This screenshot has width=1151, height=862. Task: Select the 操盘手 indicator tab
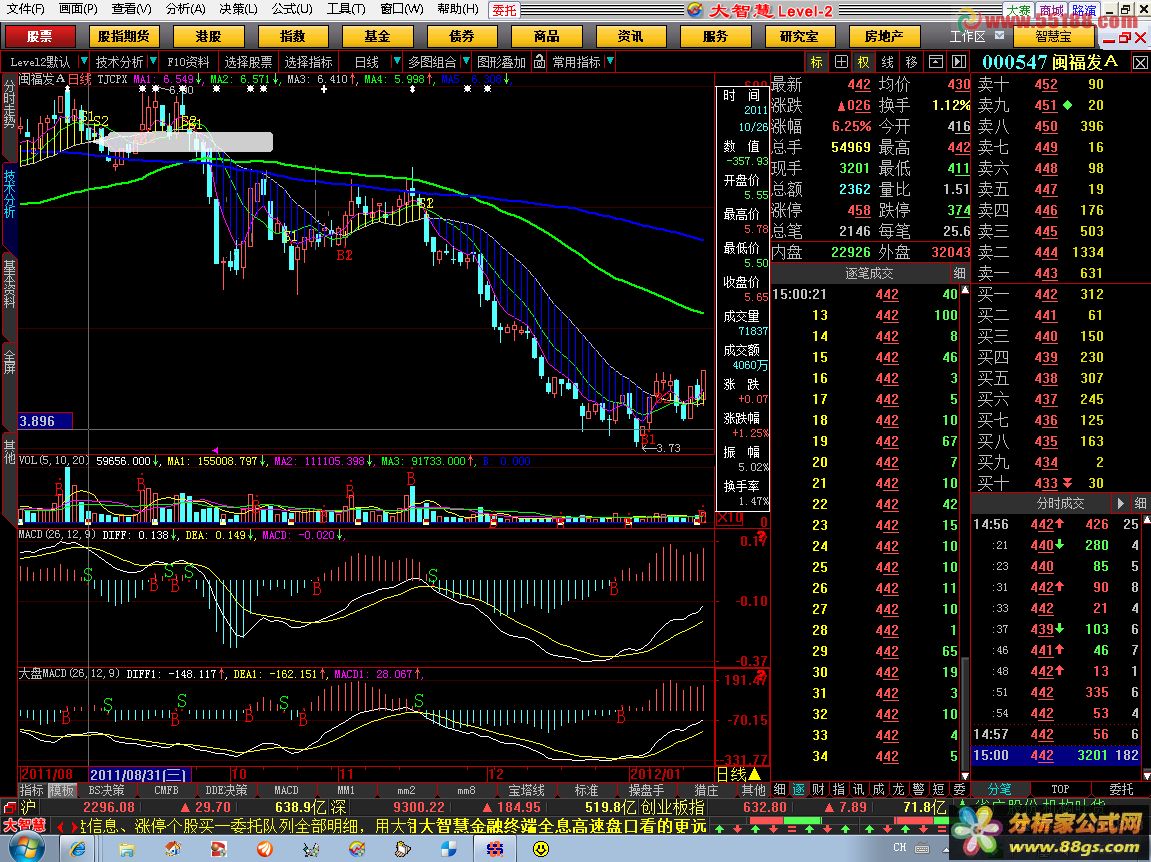[646, 790]
